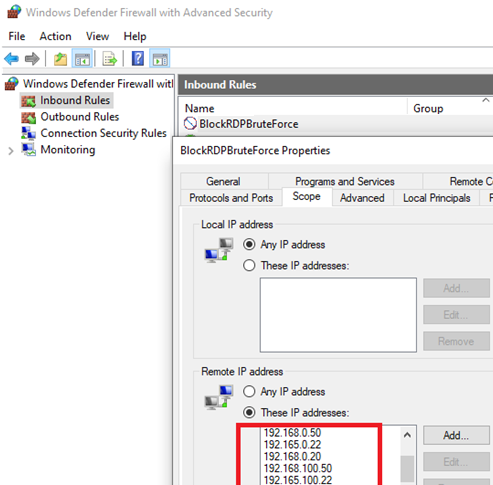Screen dimensions: 493x485
Task: Toggle the Show/Hide Console Tree icon
Action: pyautogui.click(x=82, y=59)
